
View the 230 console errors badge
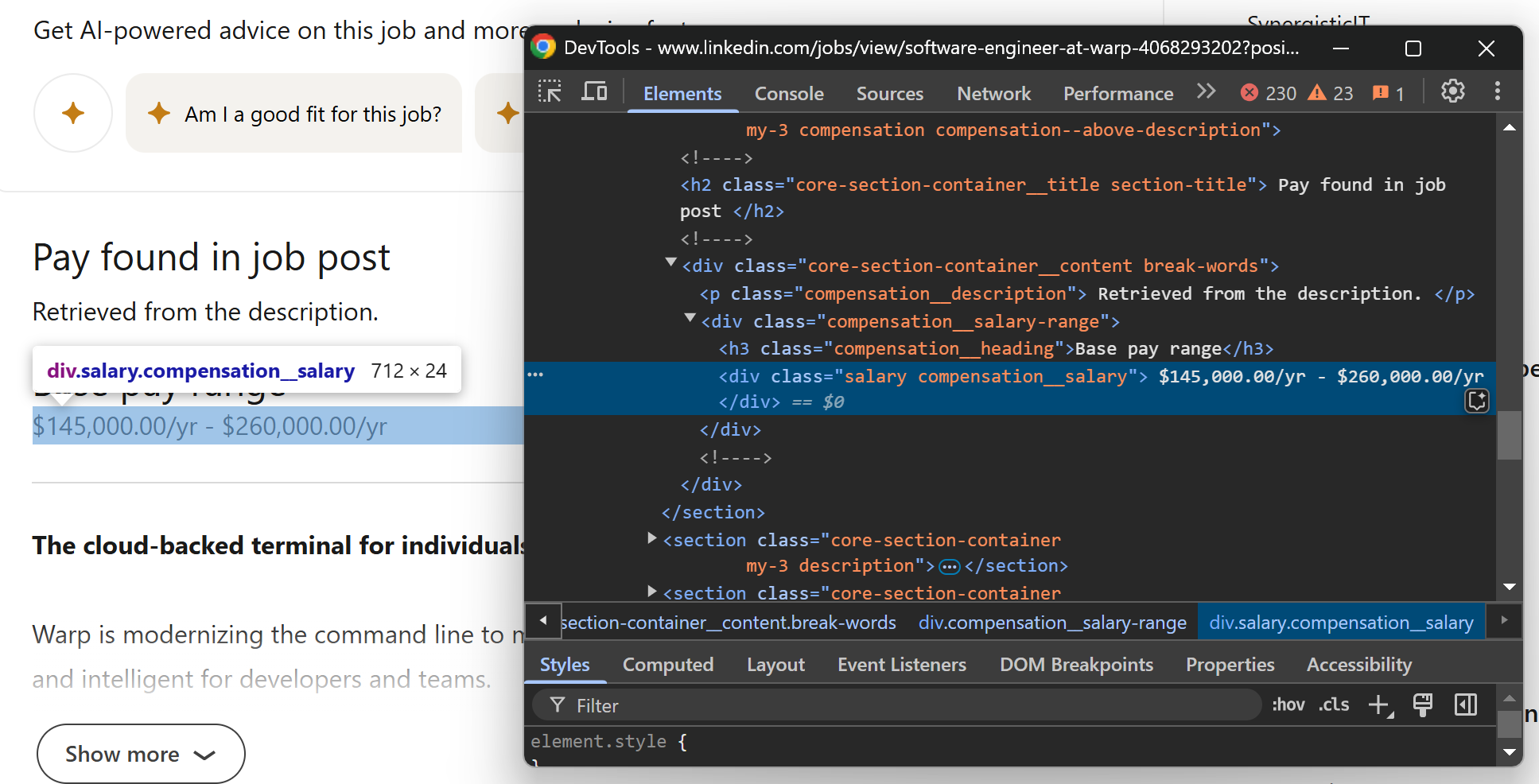click(x=1266, y=93)
